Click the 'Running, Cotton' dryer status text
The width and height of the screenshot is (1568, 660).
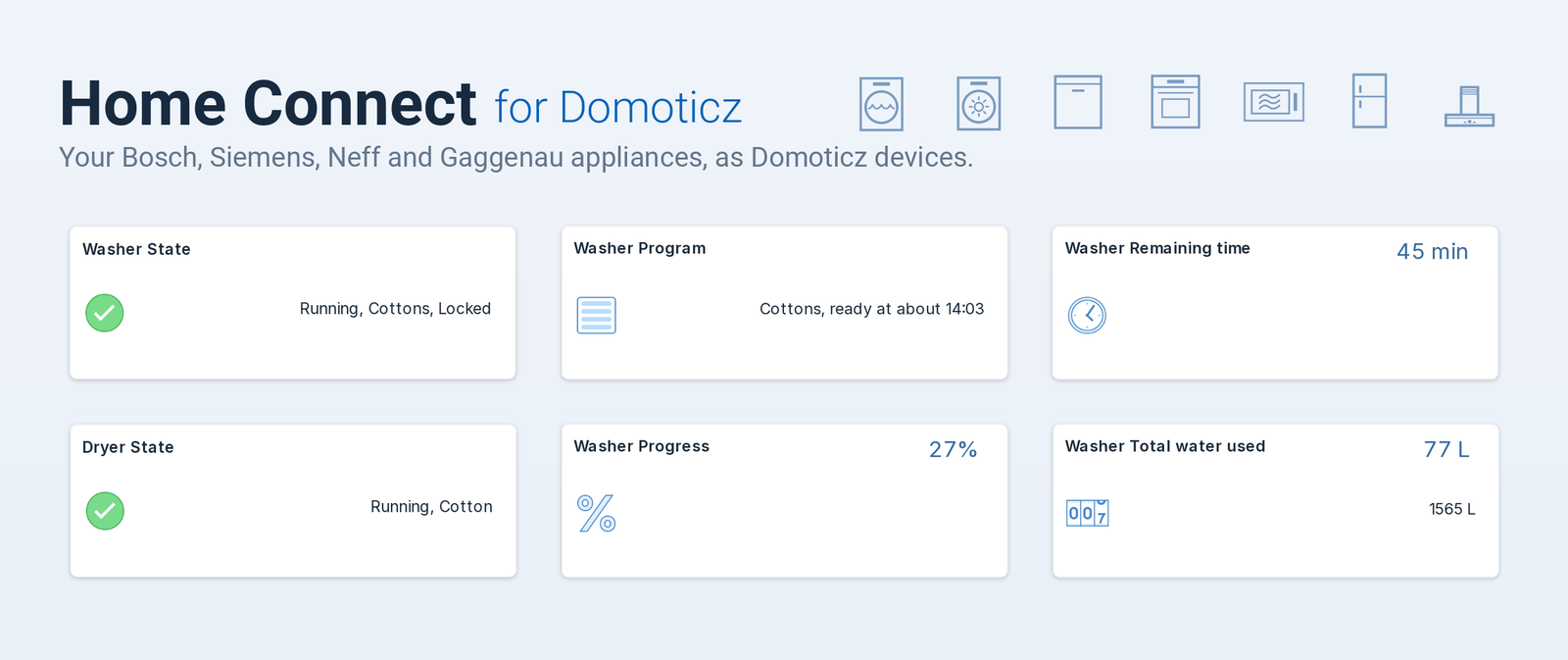431,507
